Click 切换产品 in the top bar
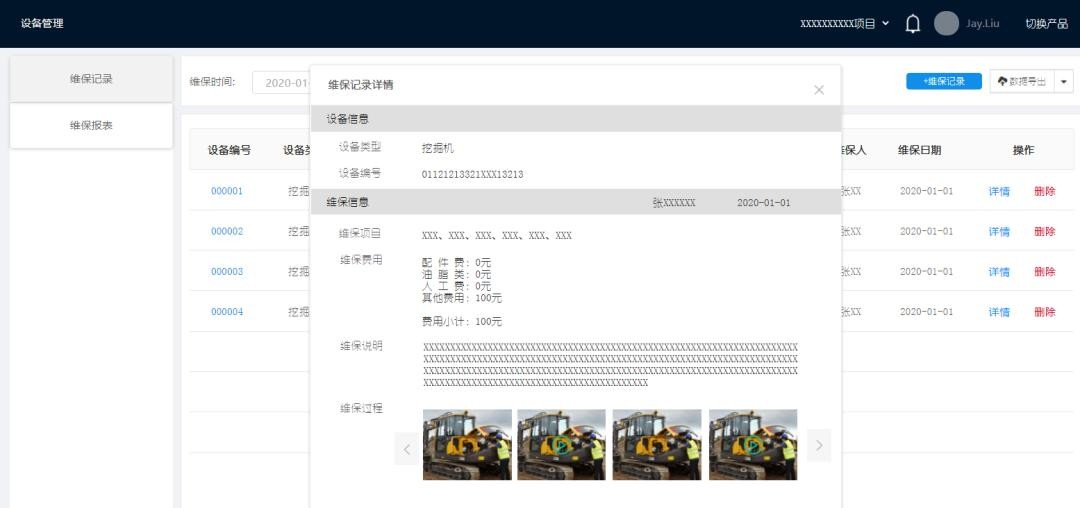This screenshot has width=1080, height=508. coord(1046,24)
